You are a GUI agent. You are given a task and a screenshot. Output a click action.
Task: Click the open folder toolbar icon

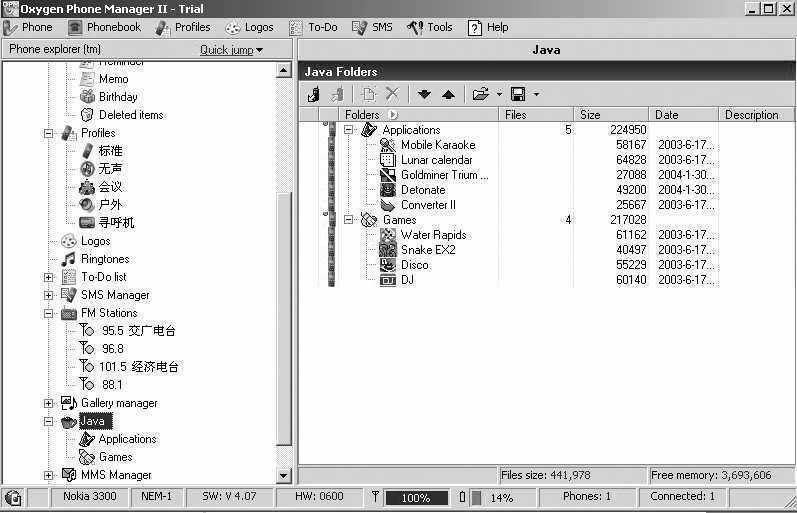480,94
